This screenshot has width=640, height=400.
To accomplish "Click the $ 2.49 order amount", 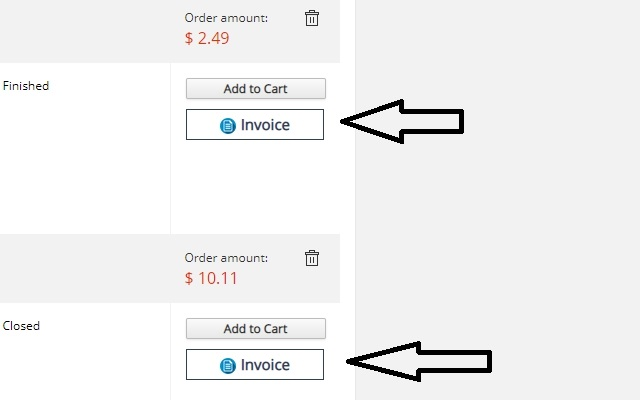I will (209, 38).
